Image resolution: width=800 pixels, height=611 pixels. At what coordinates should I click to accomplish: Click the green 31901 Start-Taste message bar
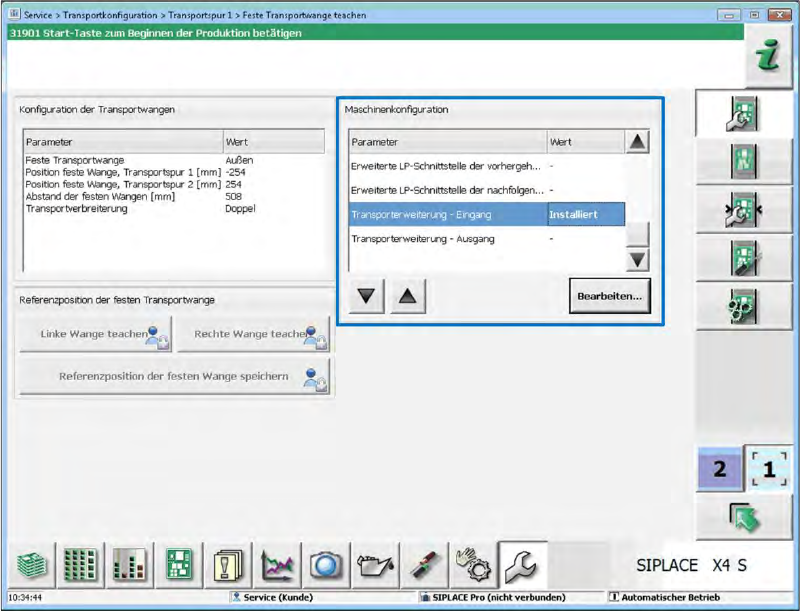point(376,33)
